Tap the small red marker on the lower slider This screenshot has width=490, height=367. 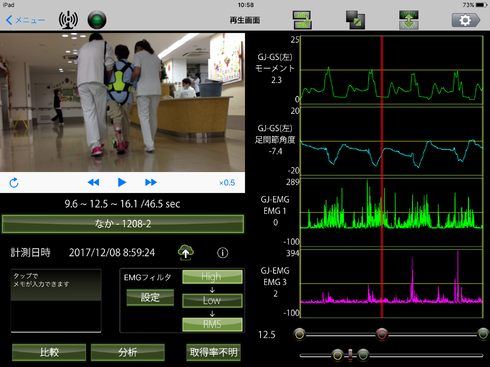point(350,355)
